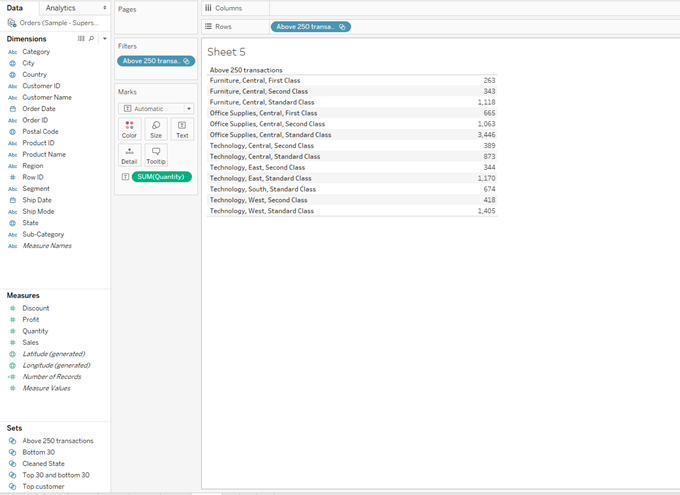Viewport: 680px width, 495px height.
Task: Open the Data/Analytics pane selector arrow
Action: pyautogui.click(x=105, y=8)
